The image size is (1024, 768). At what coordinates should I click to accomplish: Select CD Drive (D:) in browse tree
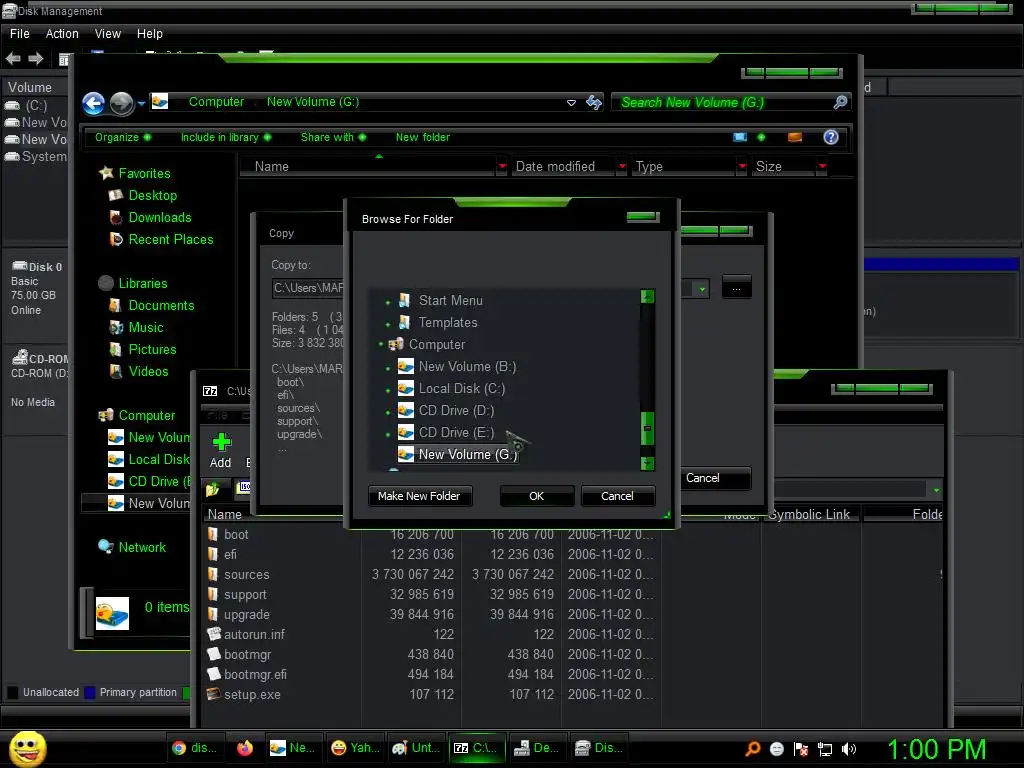point(456,411)
